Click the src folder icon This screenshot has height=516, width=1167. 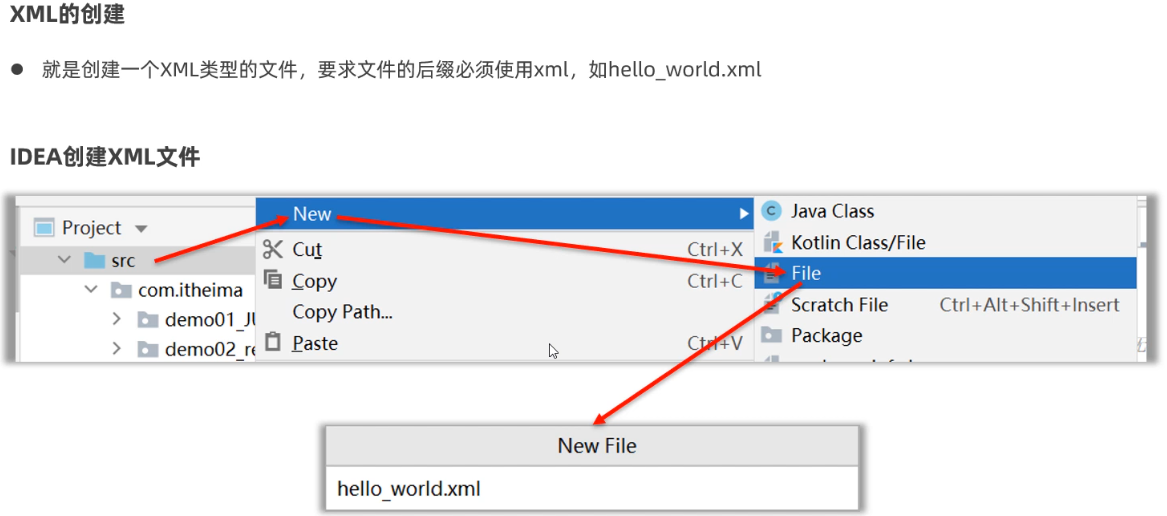point(95,260)
